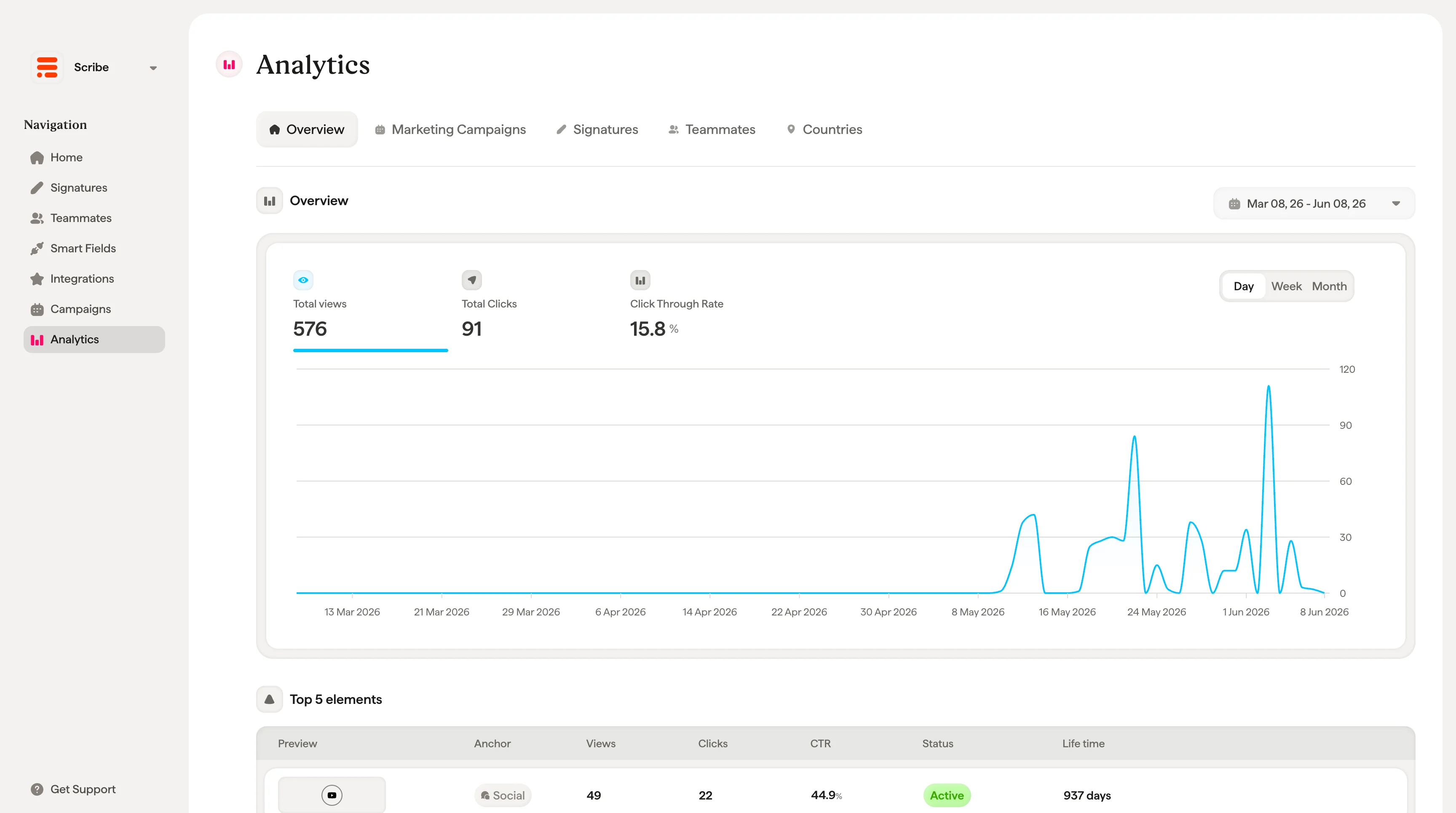The height and width of the screenshot is (813, 1456).
Task: Click the Smart Fields plug icon
Action: pyautogui.click(x=37, y=249)
